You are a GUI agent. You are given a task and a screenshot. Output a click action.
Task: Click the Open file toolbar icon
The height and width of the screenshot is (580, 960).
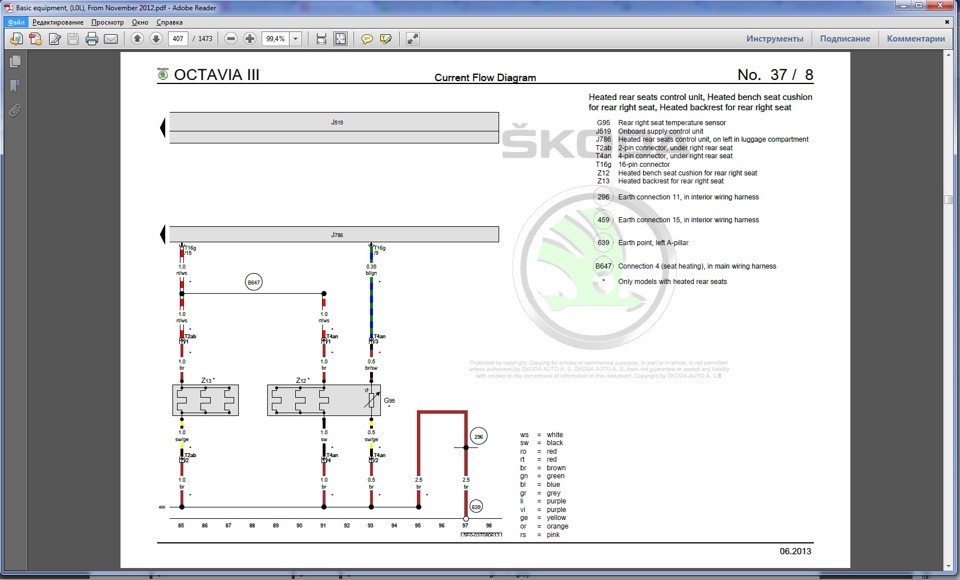(x=16, y=39)
